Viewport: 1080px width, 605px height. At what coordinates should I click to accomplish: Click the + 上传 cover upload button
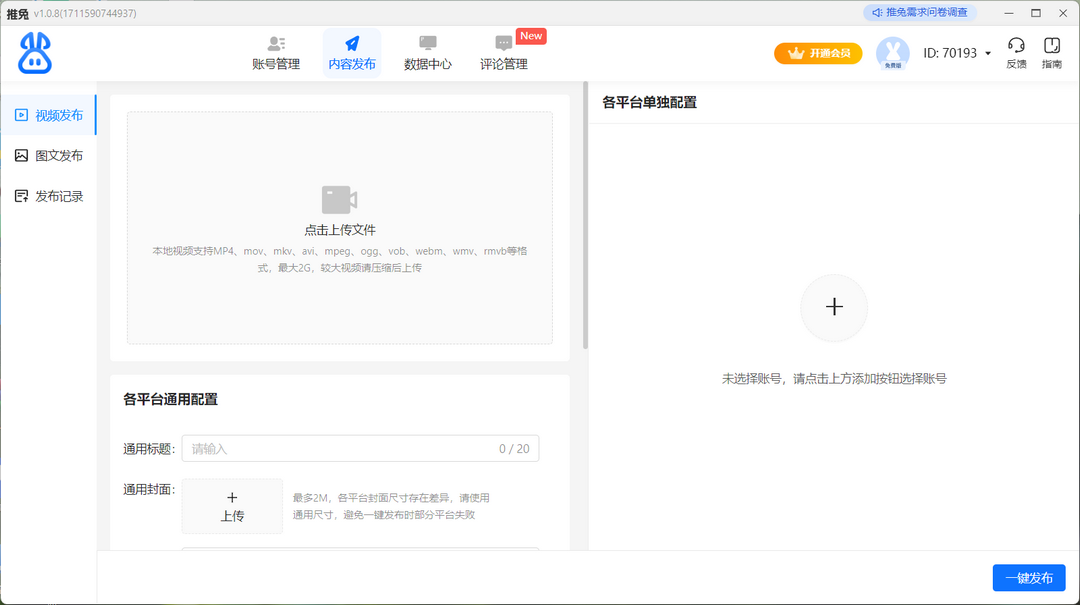[232, 506]
